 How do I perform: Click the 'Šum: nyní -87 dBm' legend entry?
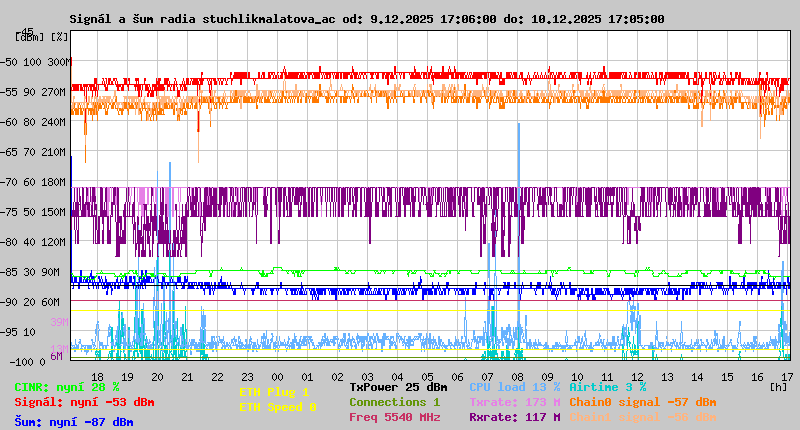[x=74, y=422]
